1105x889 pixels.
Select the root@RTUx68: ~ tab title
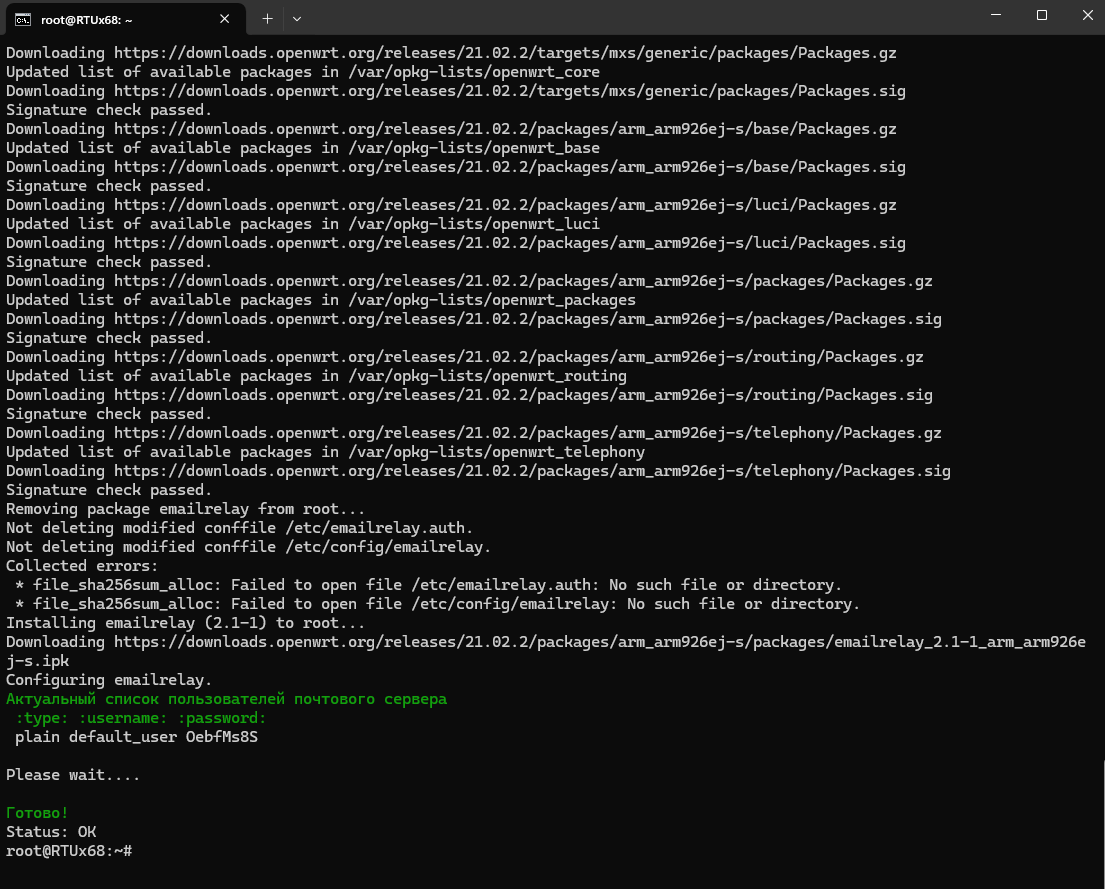click(x=86, y=20)
